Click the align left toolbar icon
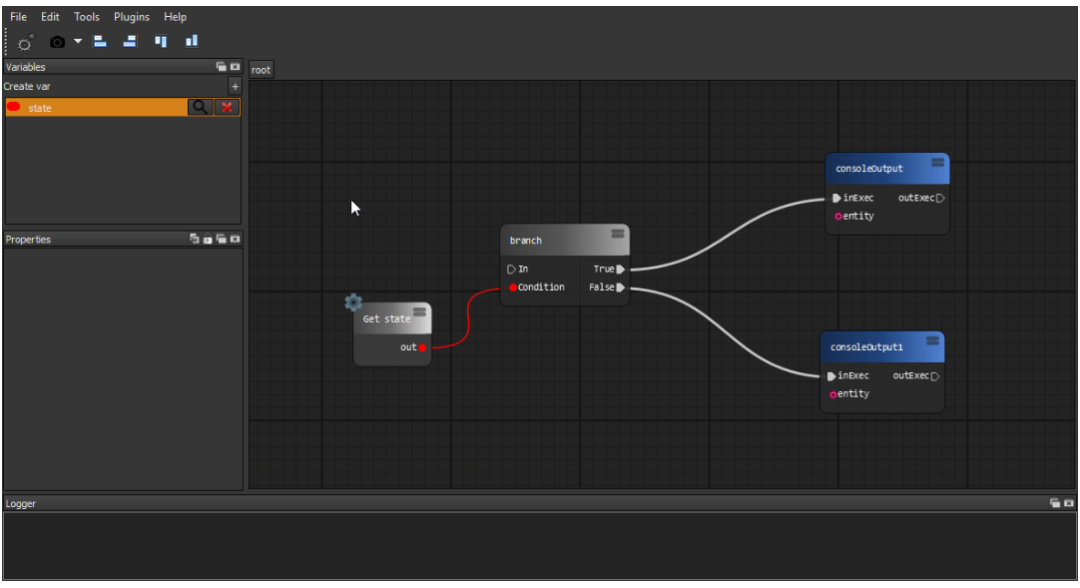Viewport: 1080px width, 588px height. coord(100,41)
